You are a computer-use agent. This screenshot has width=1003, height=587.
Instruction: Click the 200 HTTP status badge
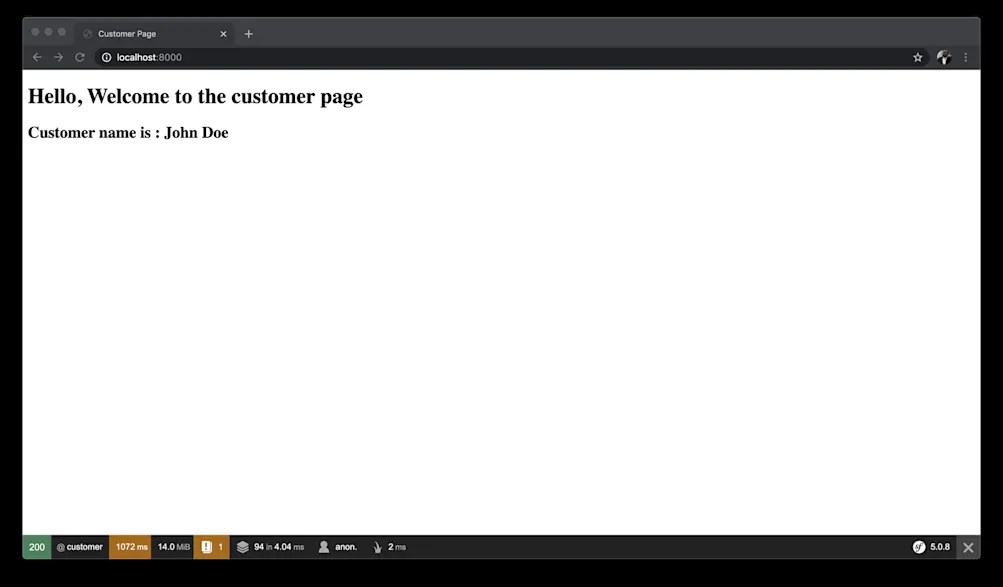pyautogui.click(x=36, y=547)
